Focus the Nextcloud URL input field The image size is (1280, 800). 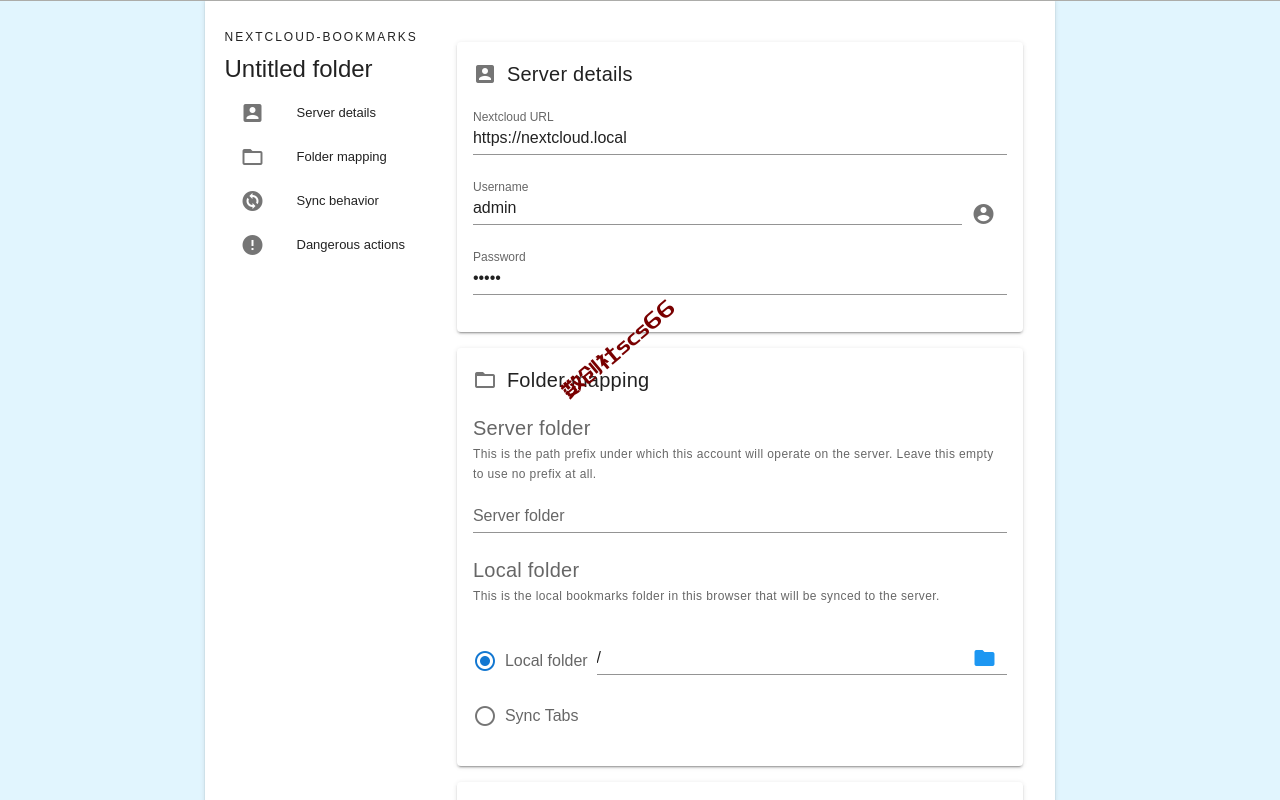click(740, 138)
